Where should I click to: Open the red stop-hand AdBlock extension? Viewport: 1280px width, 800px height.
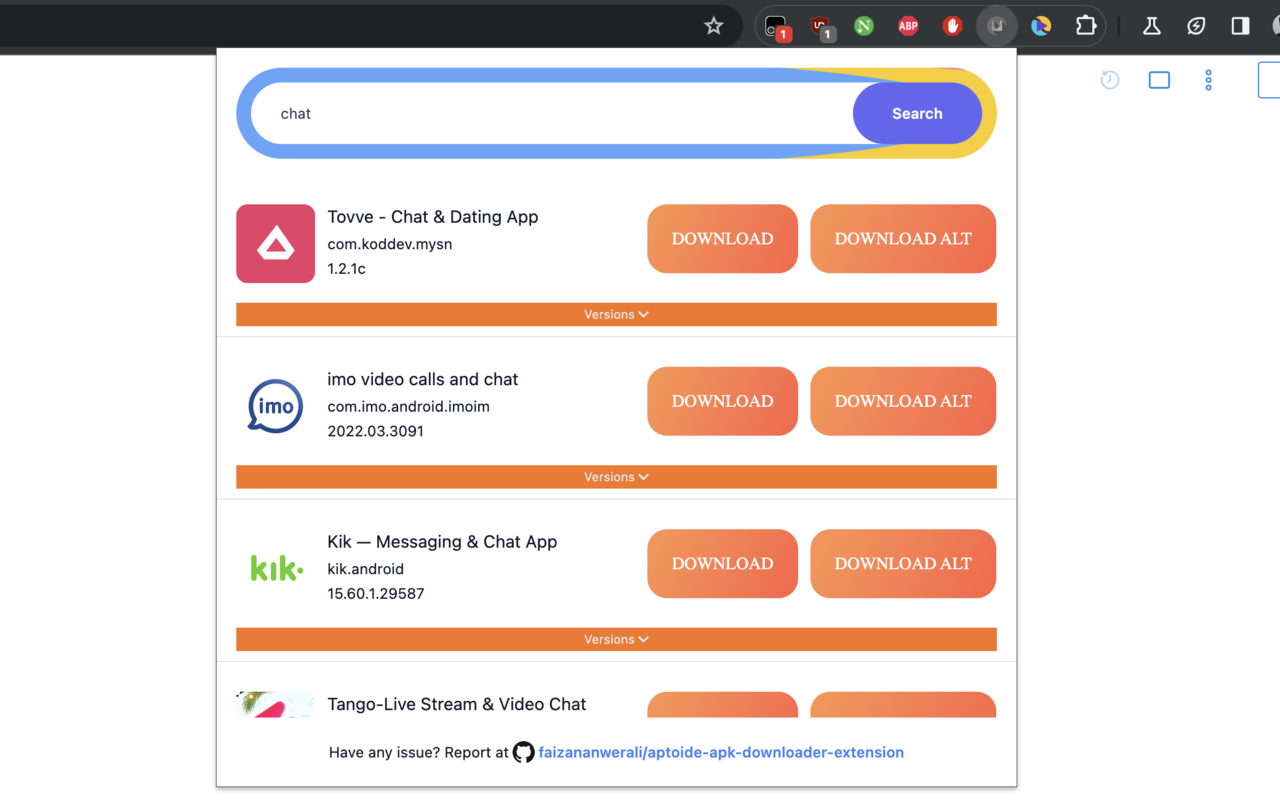coord(952,26)
